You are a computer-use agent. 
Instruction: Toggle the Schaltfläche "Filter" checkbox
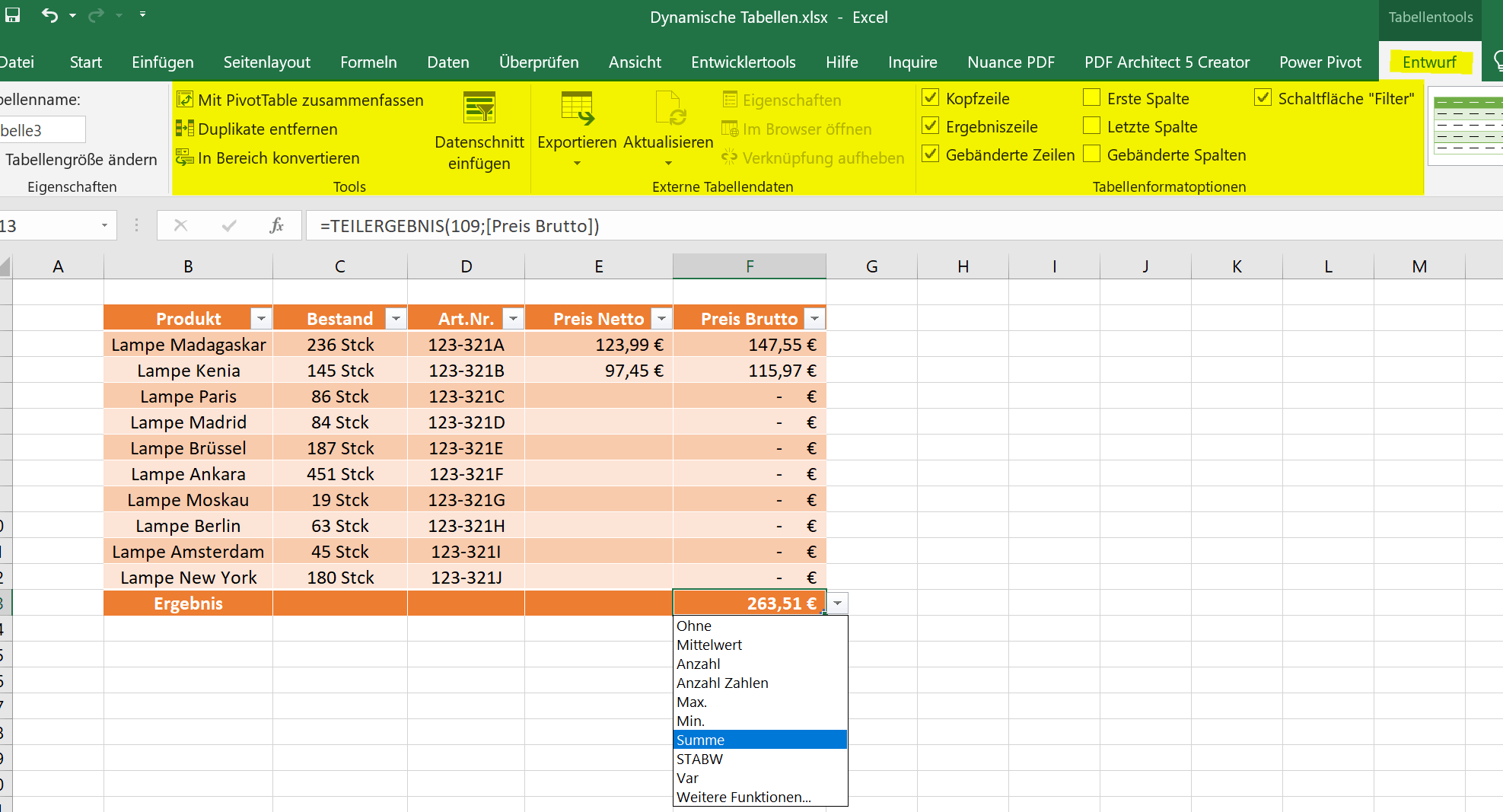click(x=1263, y=97)
